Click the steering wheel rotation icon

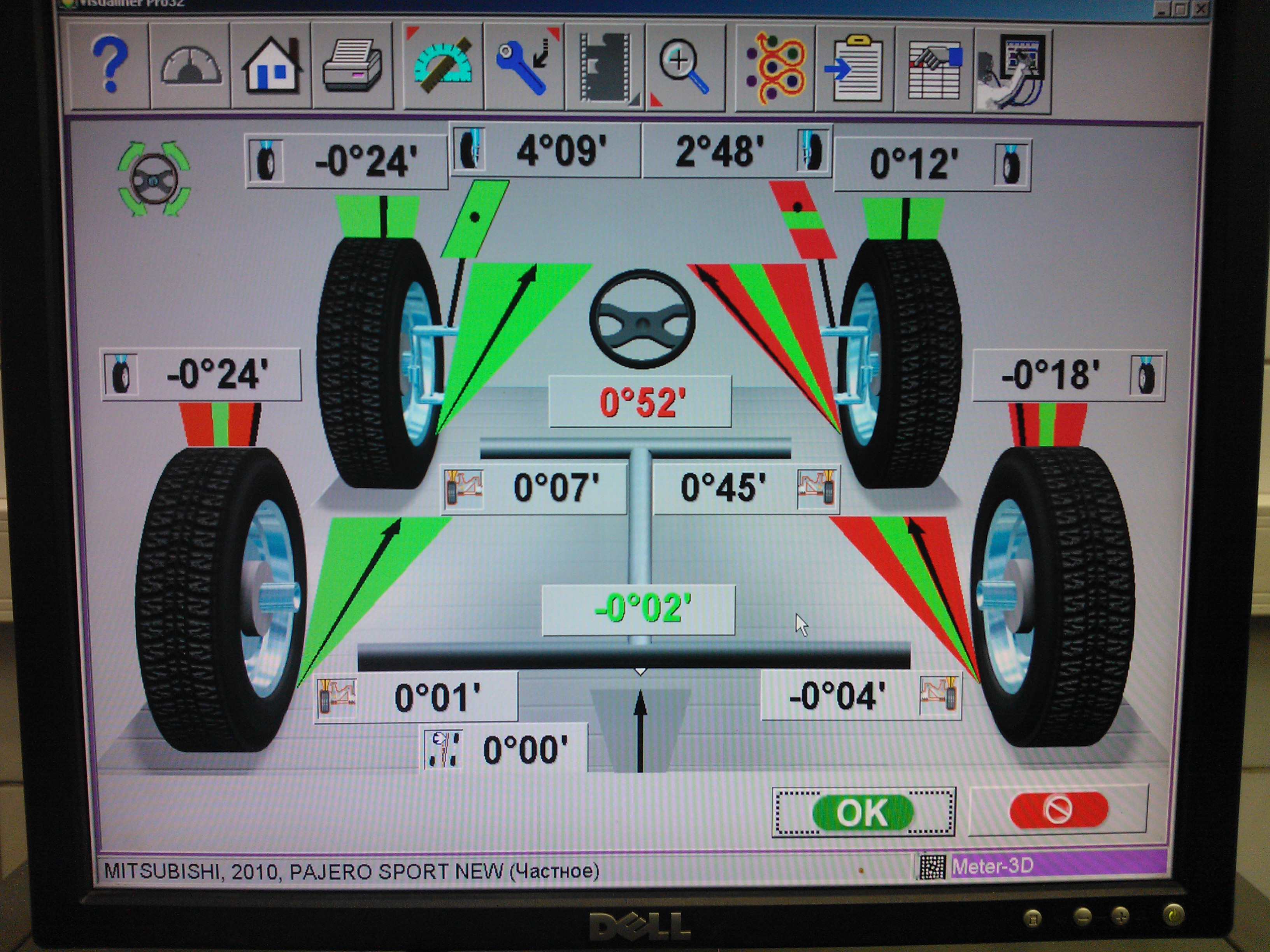pyautogui.click(x=154, y=180)
